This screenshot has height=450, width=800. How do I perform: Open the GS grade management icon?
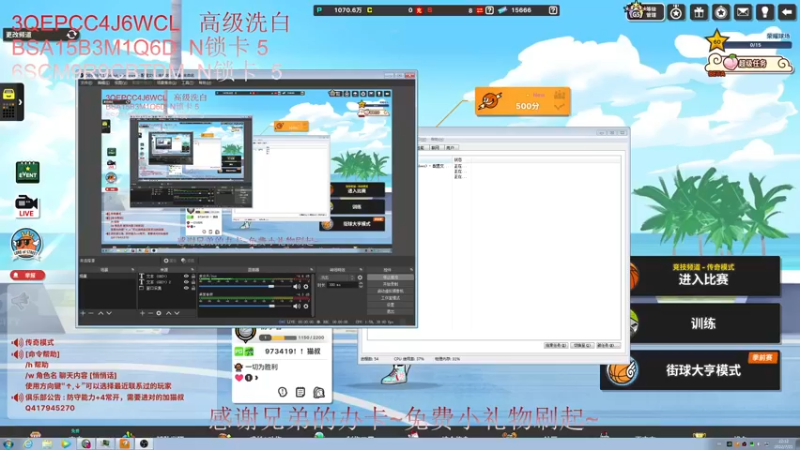tap(645, 11)
